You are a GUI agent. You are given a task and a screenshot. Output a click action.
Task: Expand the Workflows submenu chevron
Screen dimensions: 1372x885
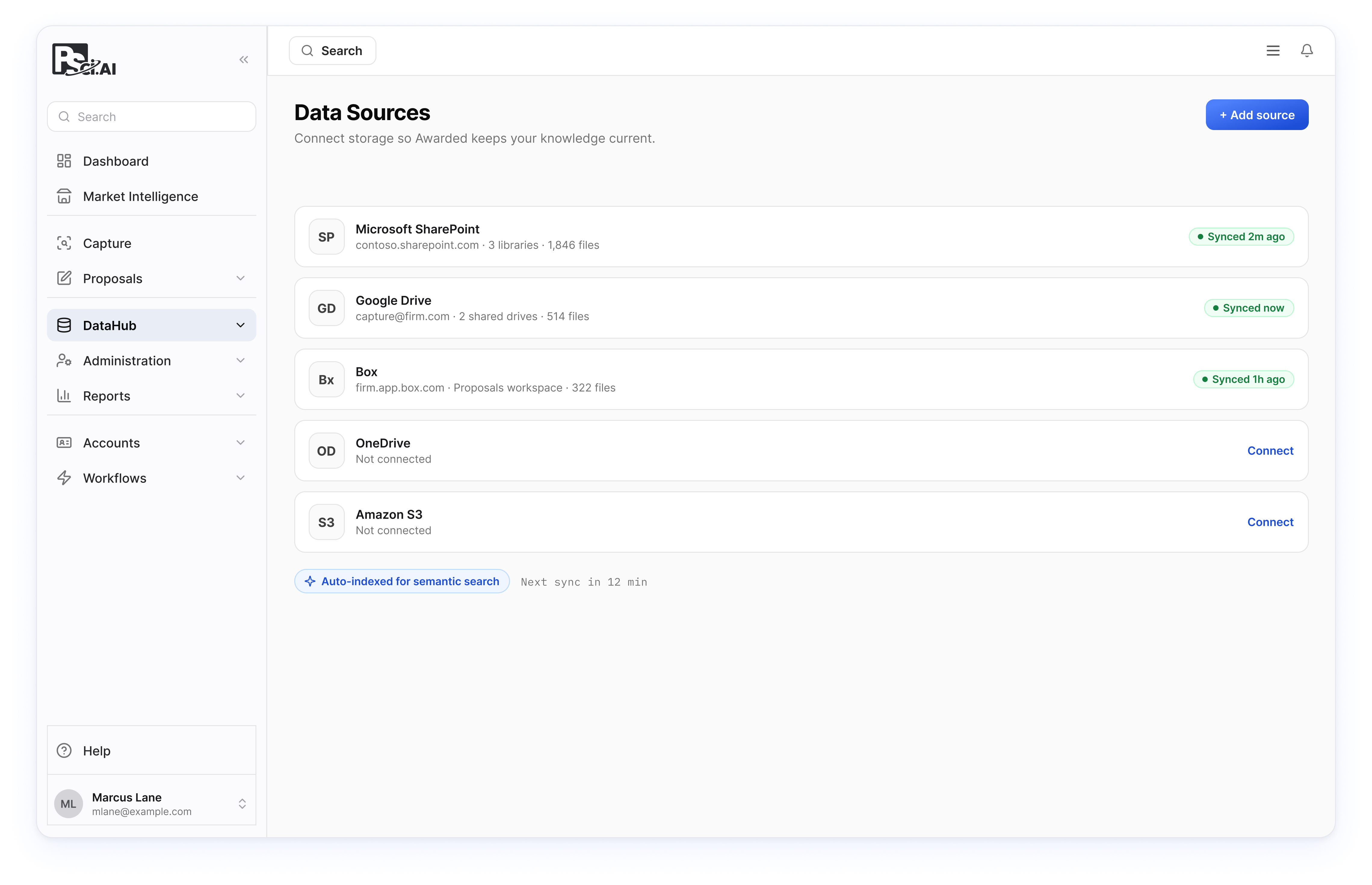point(241,478)
